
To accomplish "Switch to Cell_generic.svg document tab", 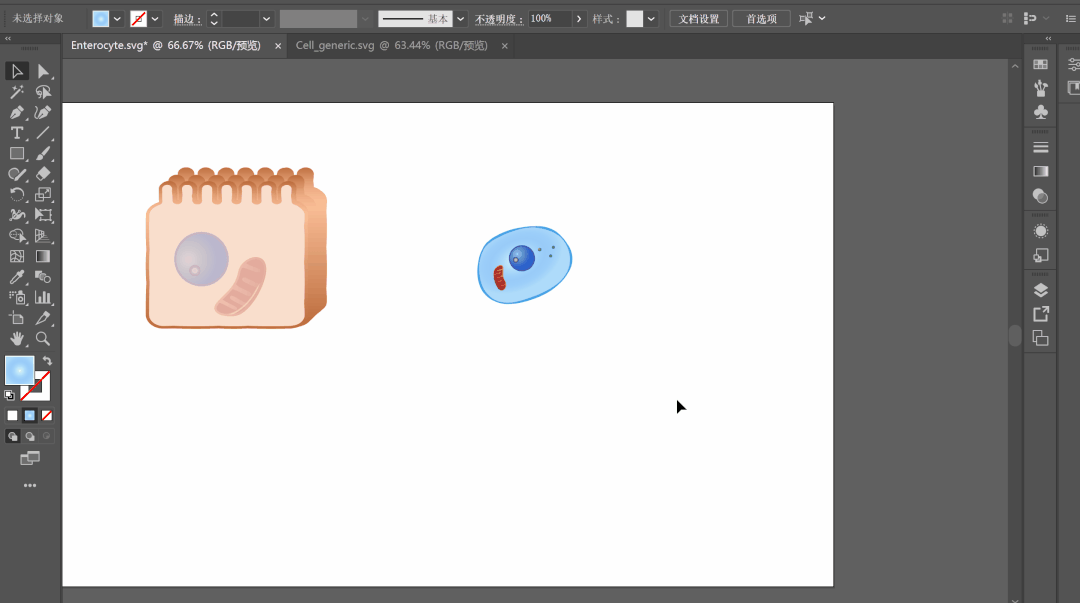I will point(391,46).
